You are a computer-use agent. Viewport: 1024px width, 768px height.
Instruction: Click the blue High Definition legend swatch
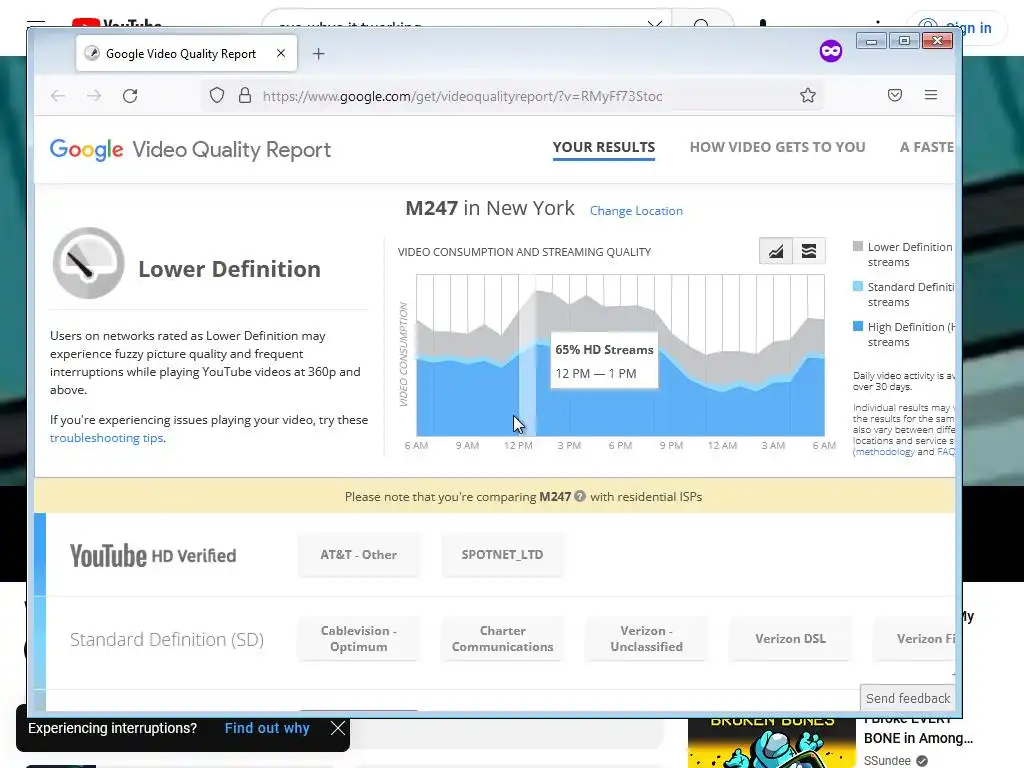click(858, 326)
